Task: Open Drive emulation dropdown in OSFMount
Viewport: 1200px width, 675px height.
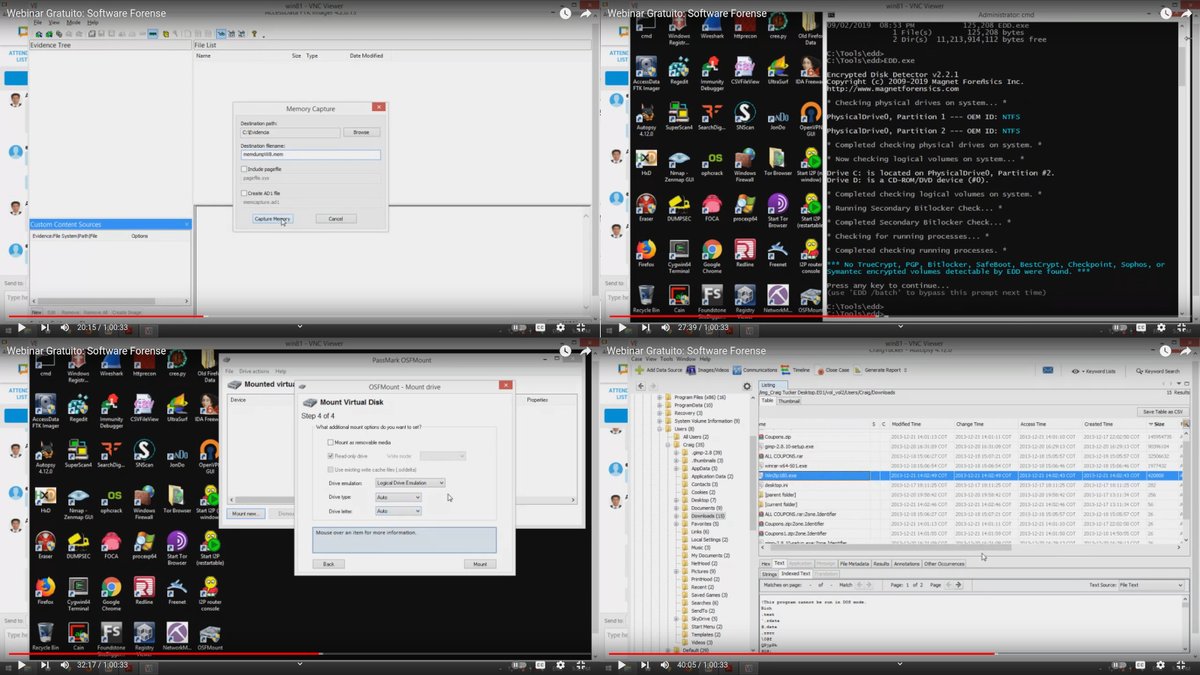Action: coord(410,483)
